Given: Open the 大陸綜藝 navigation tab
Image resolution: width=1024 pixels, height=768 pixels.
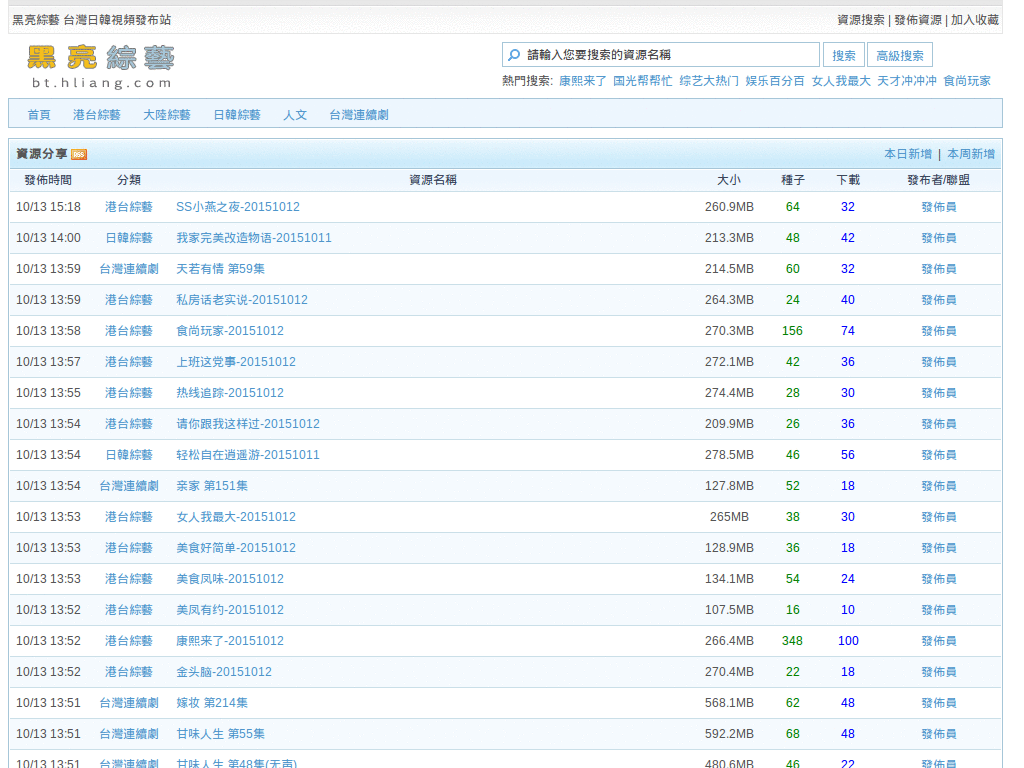Looking at the screenshot, I should pos(167,115).
